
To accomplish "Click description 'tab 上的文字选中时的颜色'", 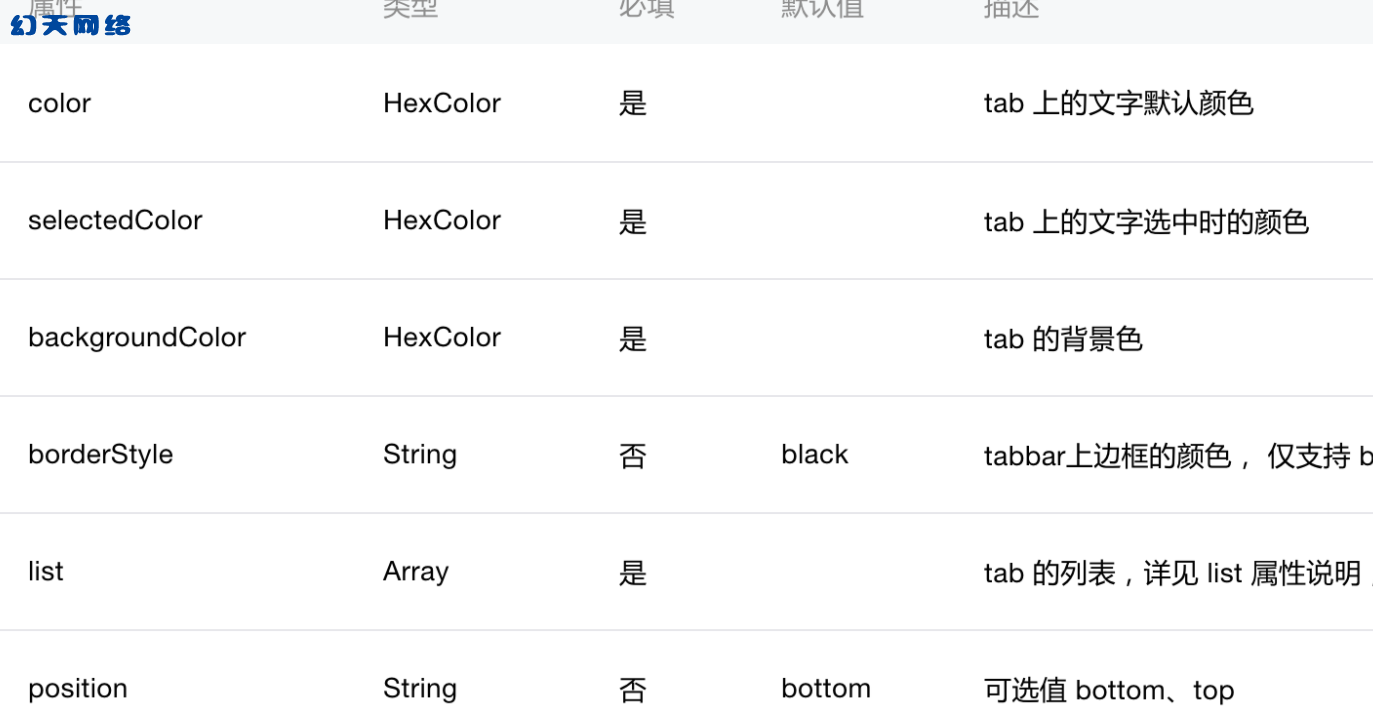I will pyautogui.click(x=1147, y=221).
